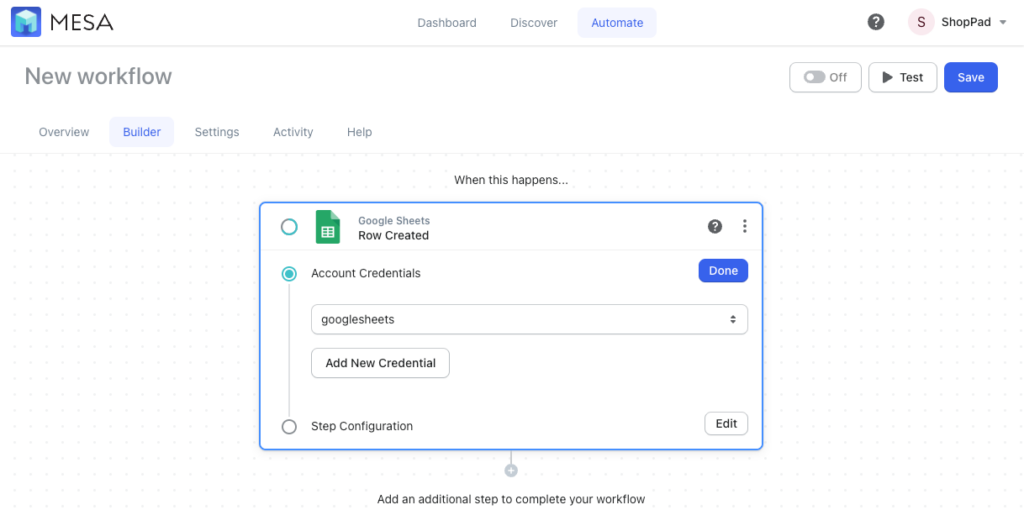Switch to the Activity tab
The width and height of the screenshot is (1024, 510).
[x=293, y=132]
